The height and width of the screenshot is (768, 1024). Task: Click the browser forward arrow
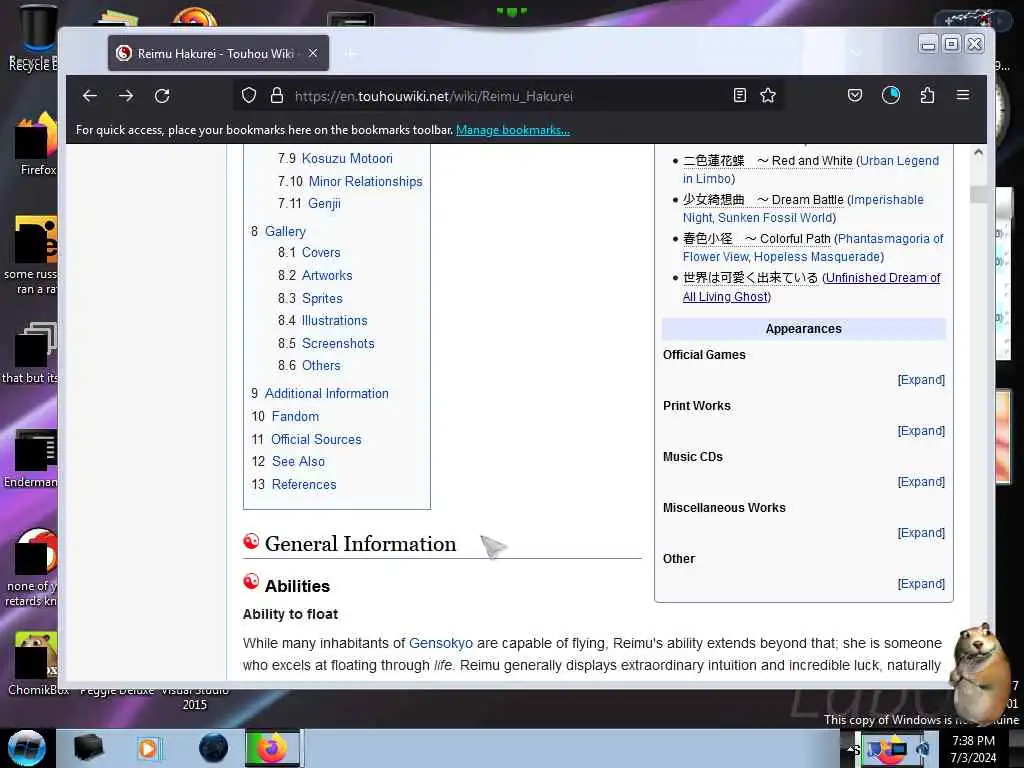coord(126,96)
